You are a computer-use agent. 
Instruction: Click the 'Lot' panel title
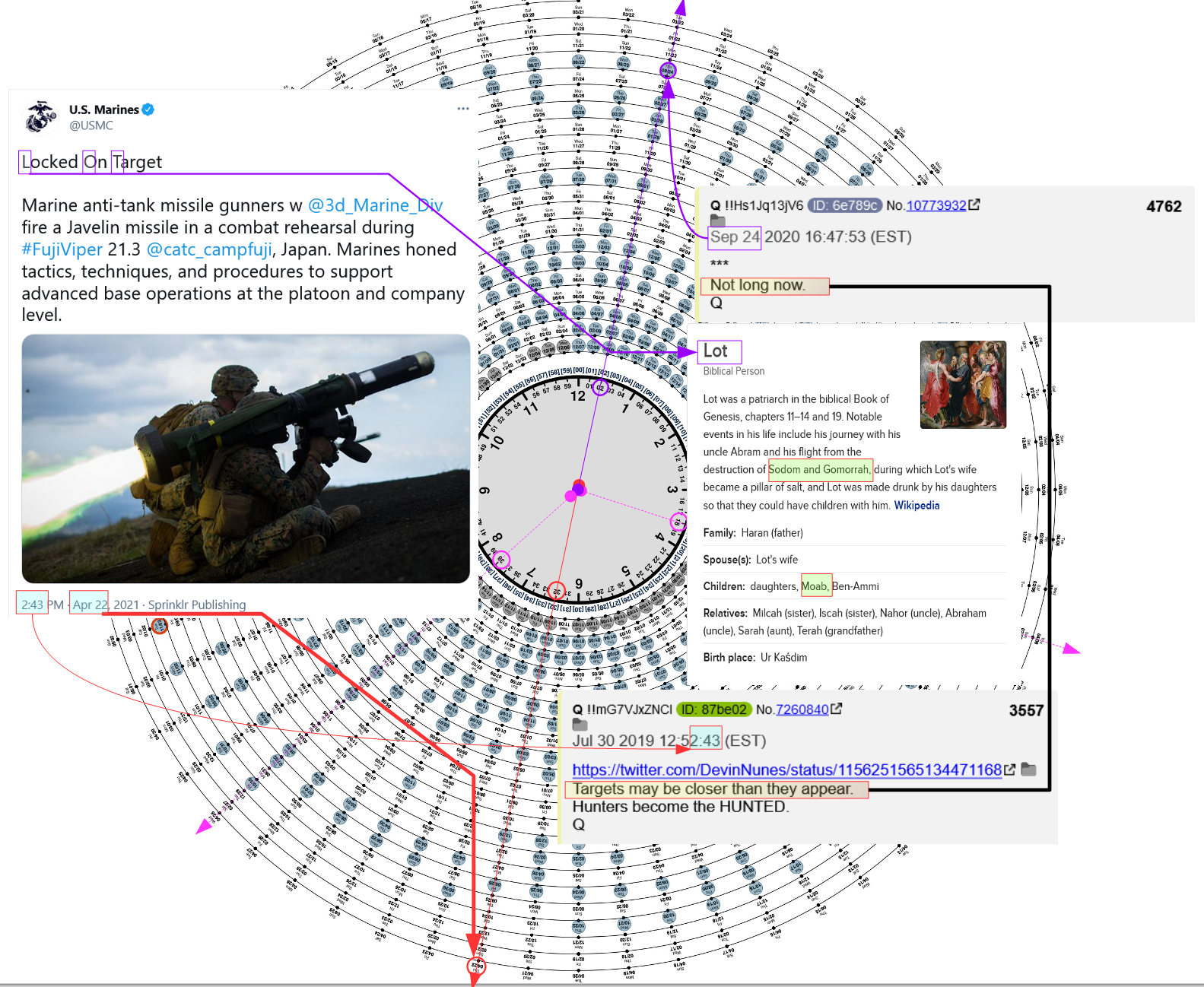tap(716, 351)
